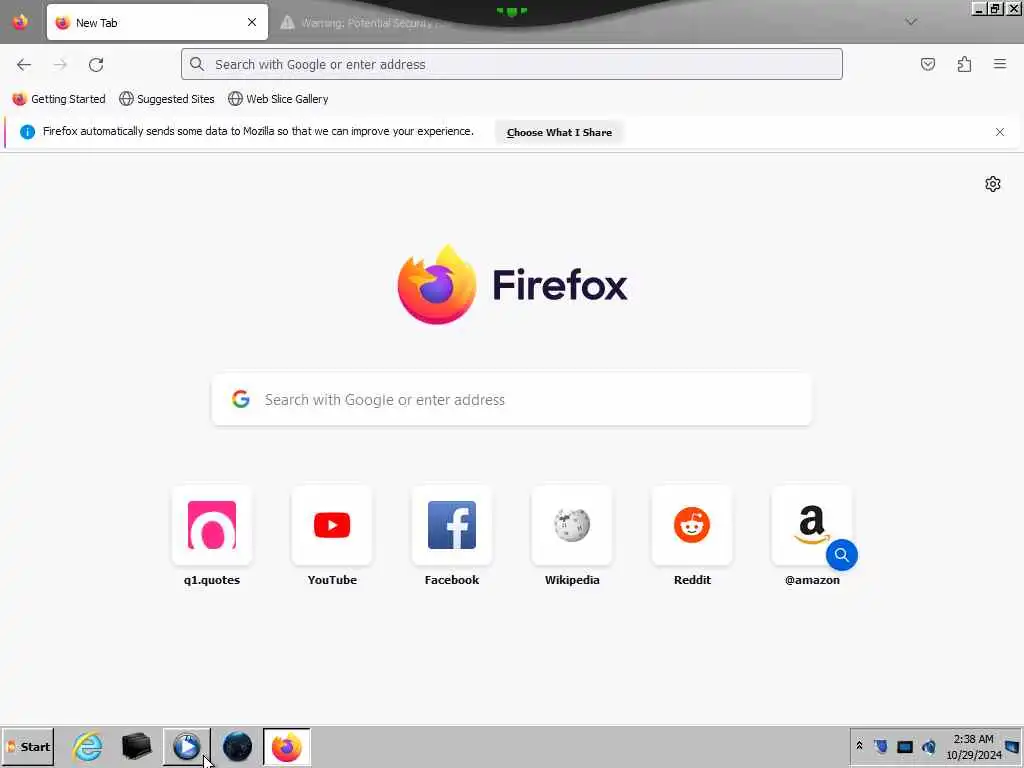Switch to the New Tab tab
Image resolution: width=1024 pixels, height=768 pixels.
tap(157, 22)
